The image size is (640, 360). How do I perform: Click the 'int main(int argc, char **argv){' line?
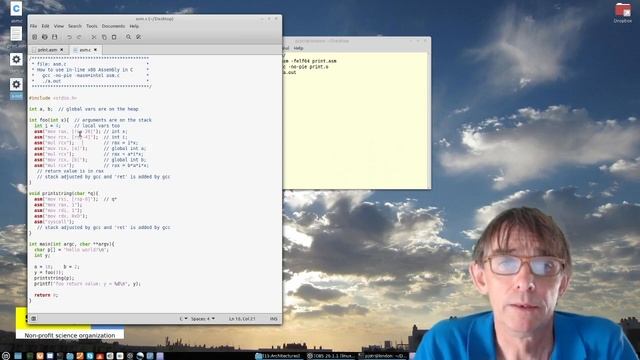(72, 244)
